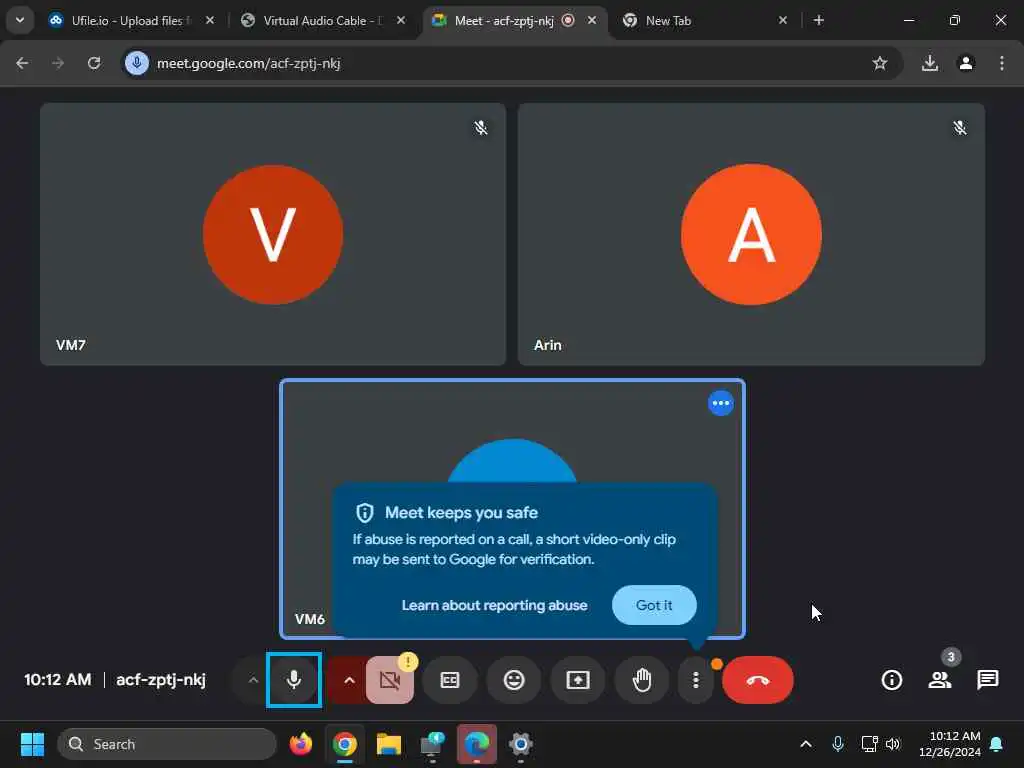The width and height of the screenshot is (1024, 768).
Task: Open Chrome downloads
Action: tap(930, 63)
